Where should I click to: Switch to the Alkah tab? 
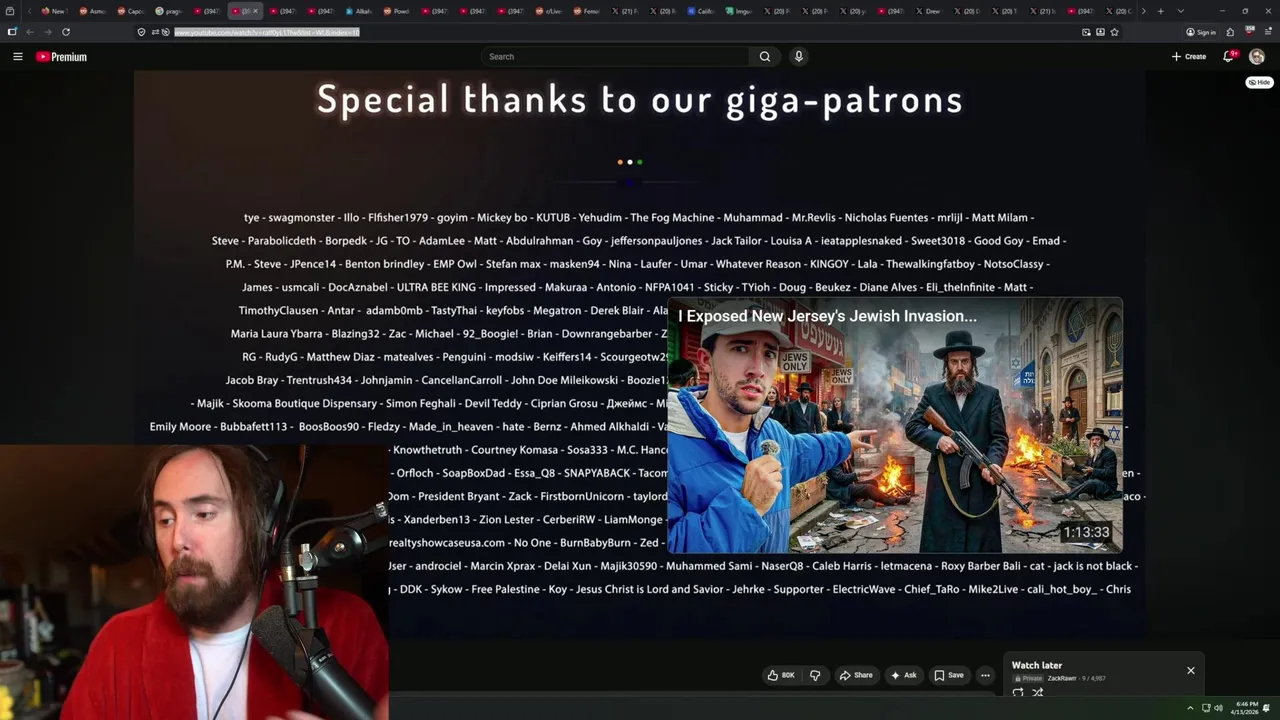(358, 11)
